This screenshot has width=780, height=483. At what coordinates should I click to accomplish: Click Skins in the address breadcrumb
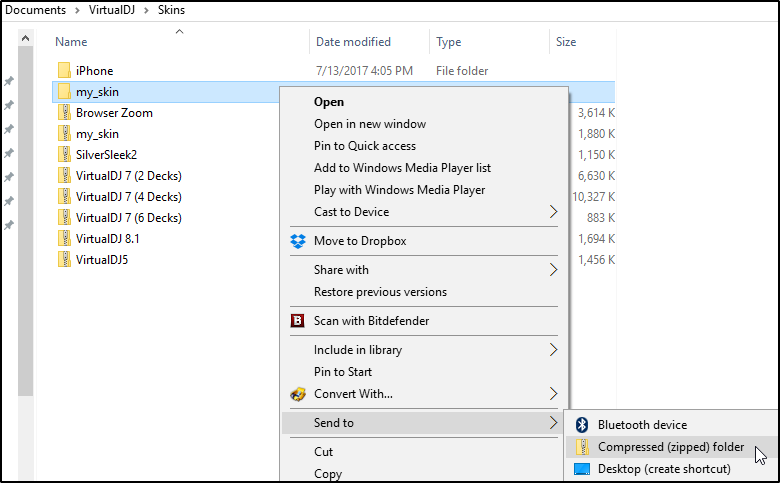171,10
